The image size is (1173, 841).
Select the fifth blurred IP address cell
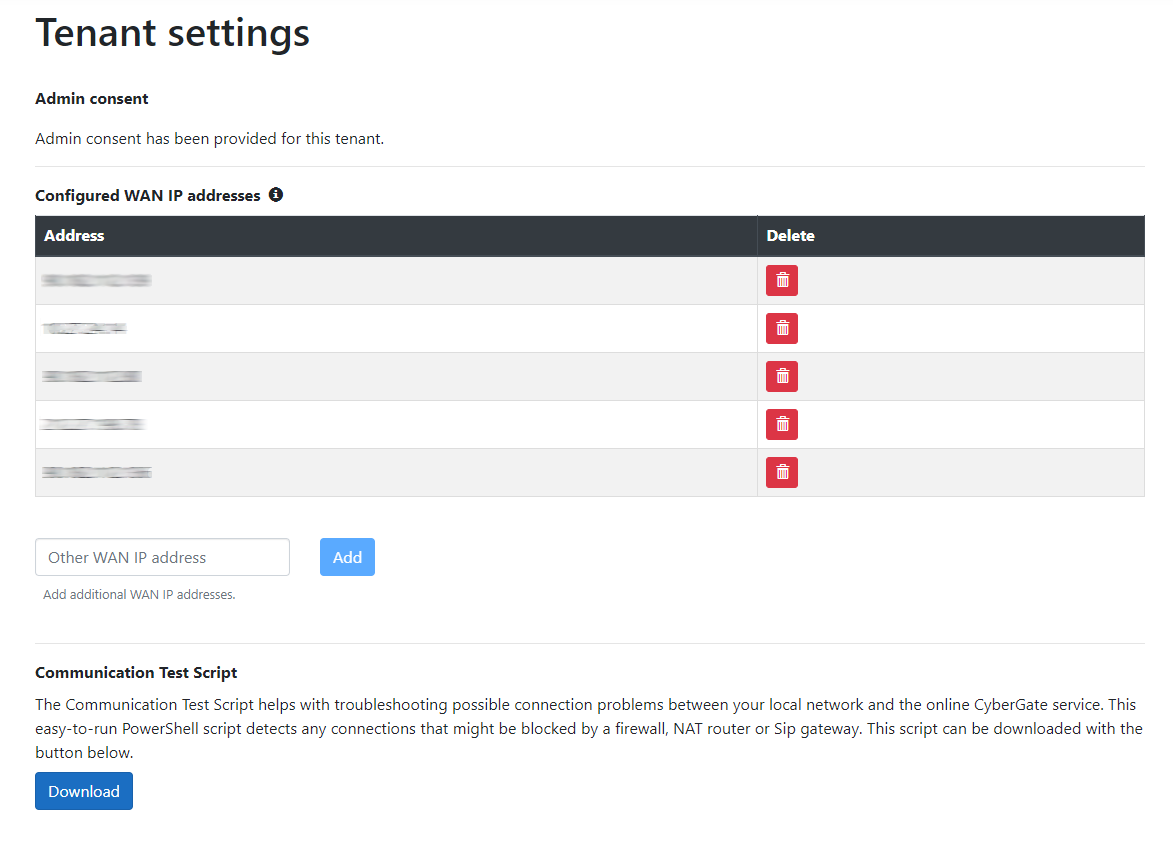tap(96, 472)
